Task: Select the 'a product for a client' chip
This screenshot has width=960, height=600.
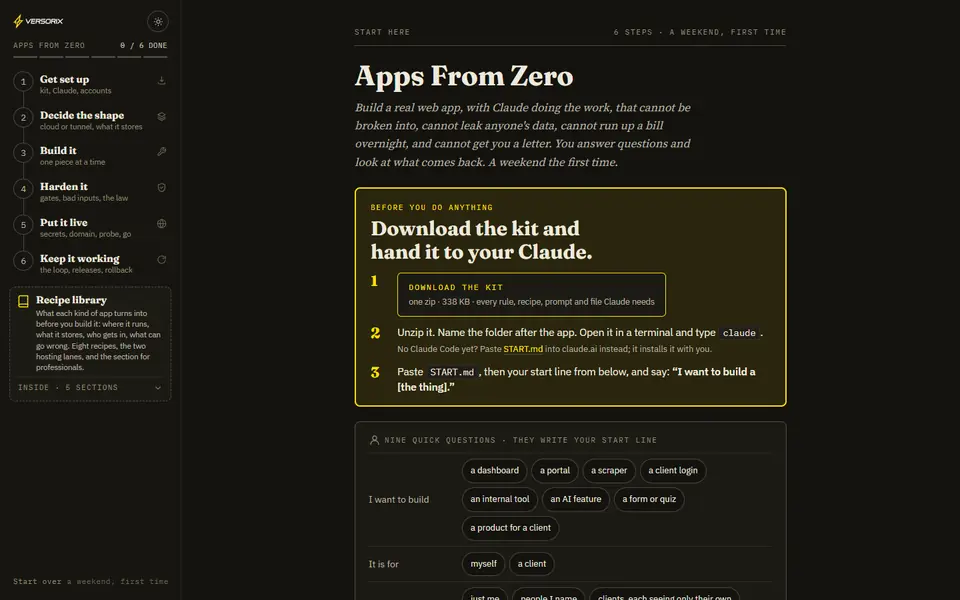Action: [x=511, y=528]
